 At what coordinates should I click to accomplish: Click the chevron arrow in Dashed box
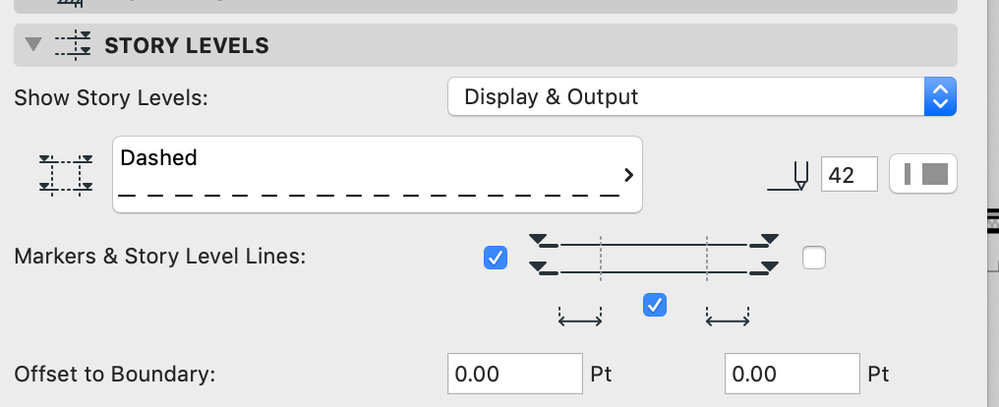tap(628, 175)
